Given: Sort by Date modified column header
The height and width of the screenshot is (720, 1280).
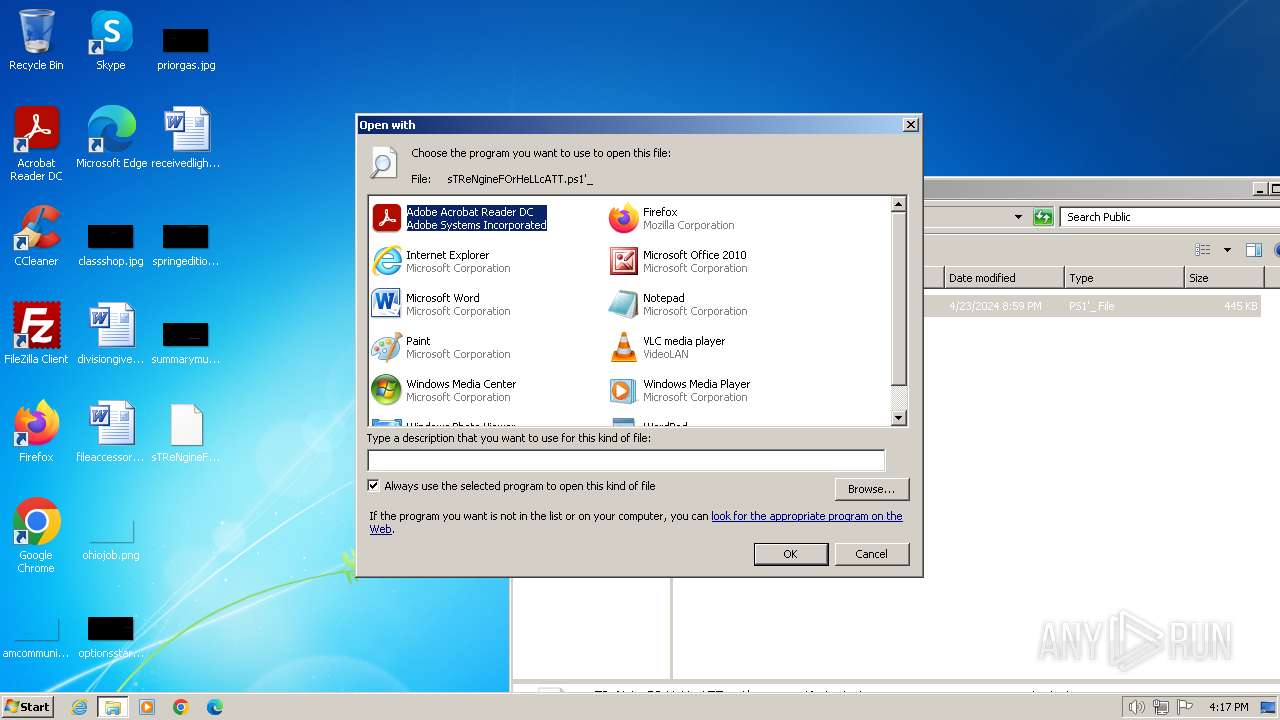Looking at the screenshot, I should pyautogui.click(x=1004, y=278).
